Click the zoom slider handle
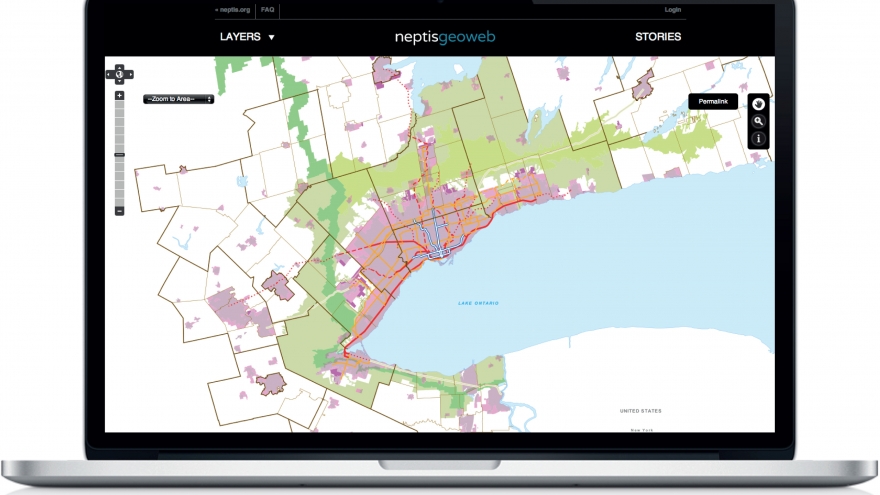 click(x=119, y=155)
